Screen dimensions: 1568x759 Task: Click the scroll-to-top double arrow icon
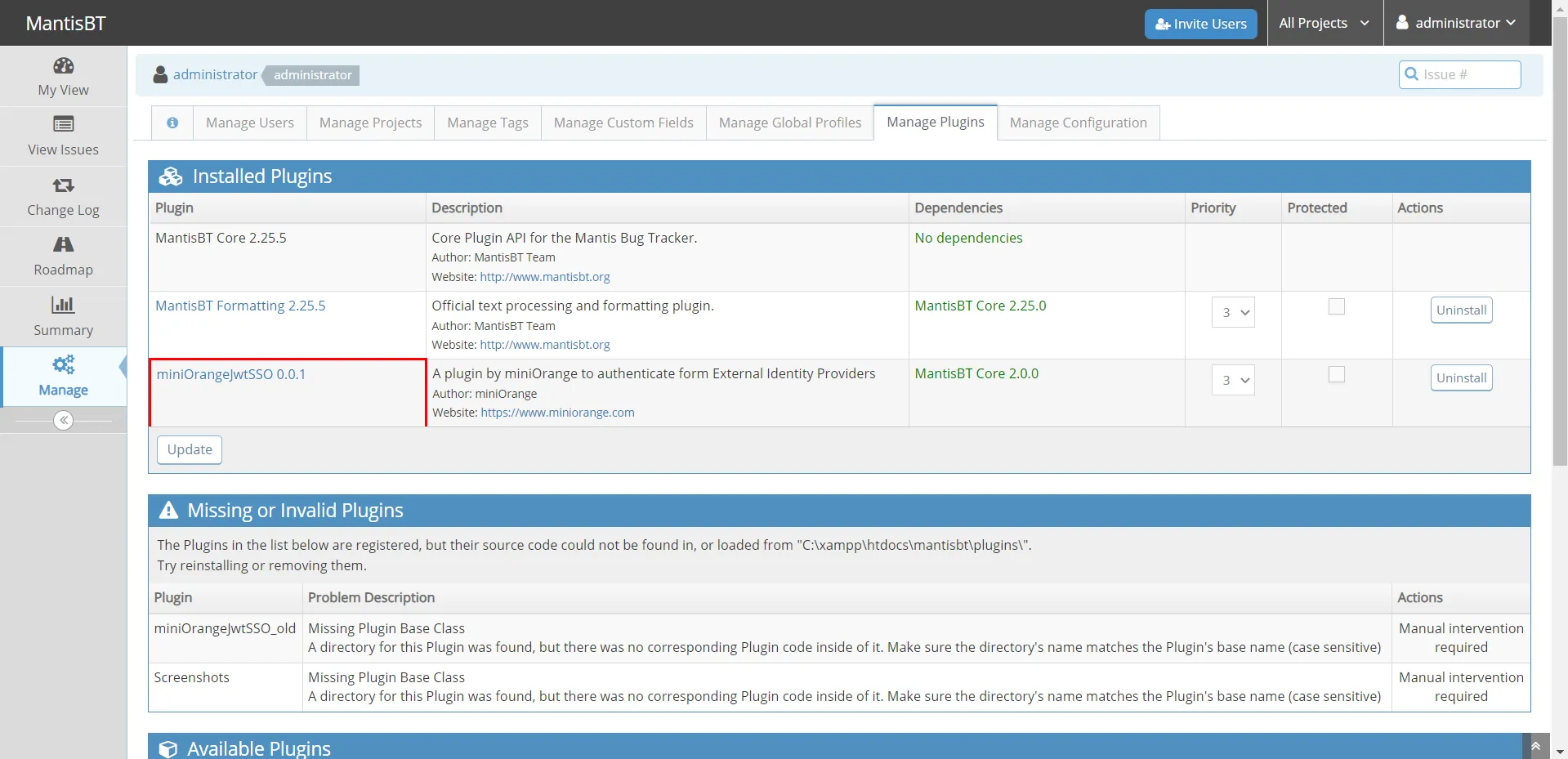click(x=1534, y=746)
